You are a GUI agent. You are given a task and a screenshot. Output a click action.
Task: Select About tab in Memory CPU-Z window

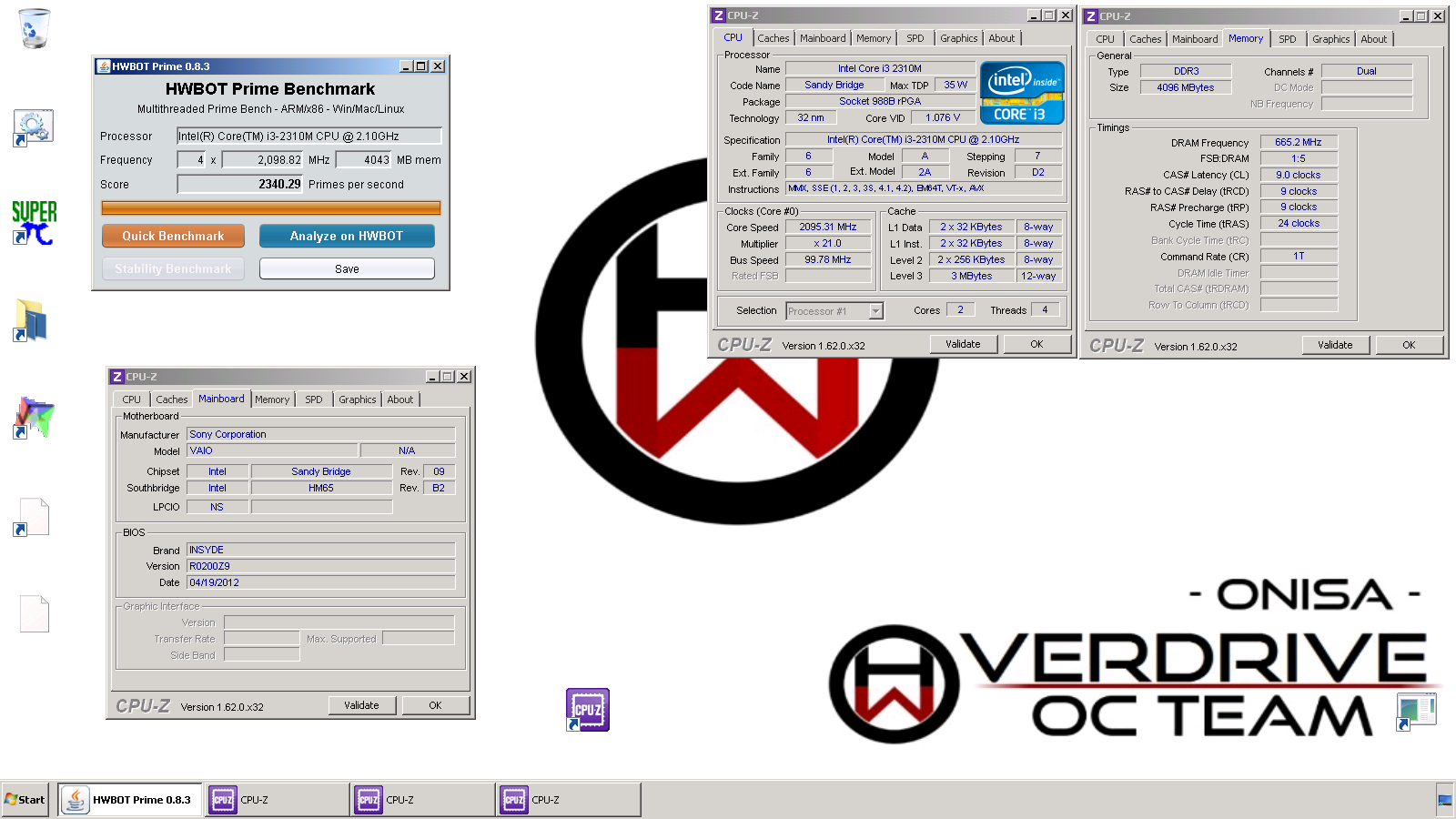click(1374, 39)
